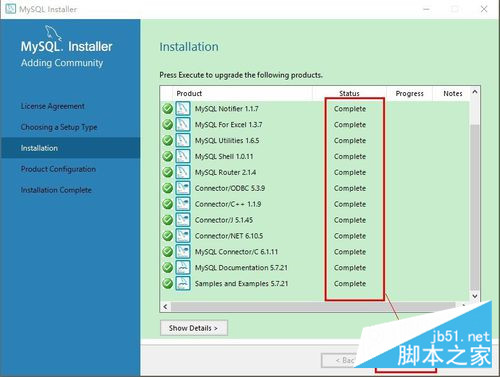This screenshot has width=500, height=377.
Task: Select the Connector/J 5.1.45 row name
Action: pyautogui.click(x=224, y=220)
